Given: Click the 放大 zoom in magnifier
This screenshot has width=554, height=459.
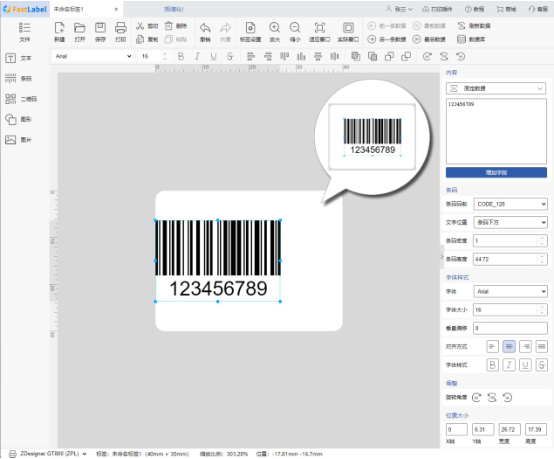Looking at the screenshot, I should coord(275,28).
